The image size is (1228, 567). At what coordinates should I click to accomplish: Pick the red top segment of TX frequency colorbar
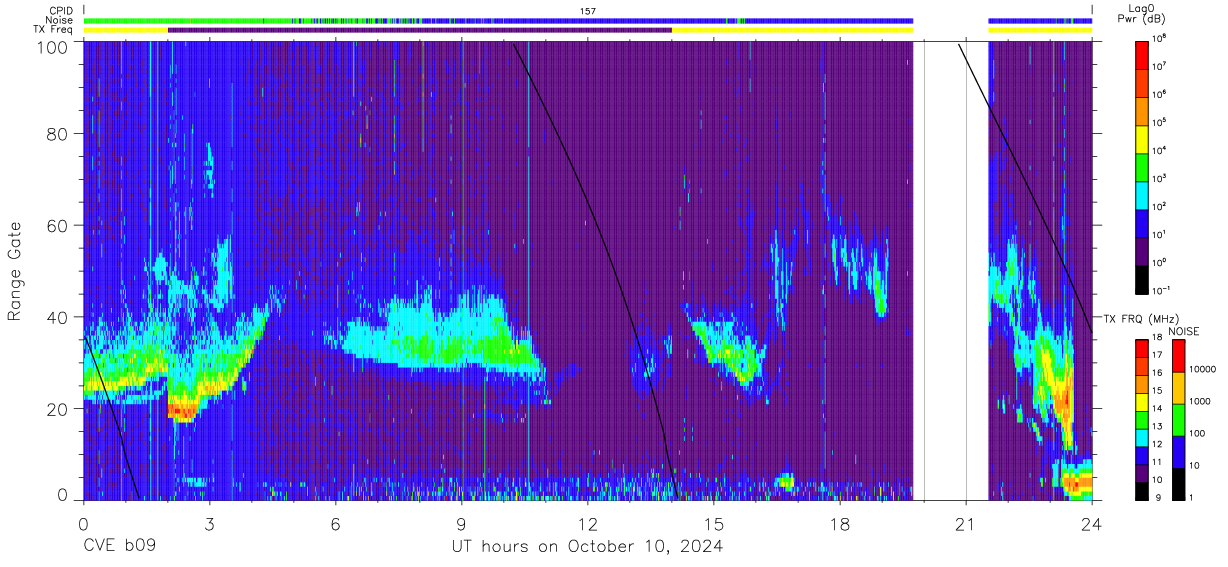pyautogui.click(x=1143, y=349)
